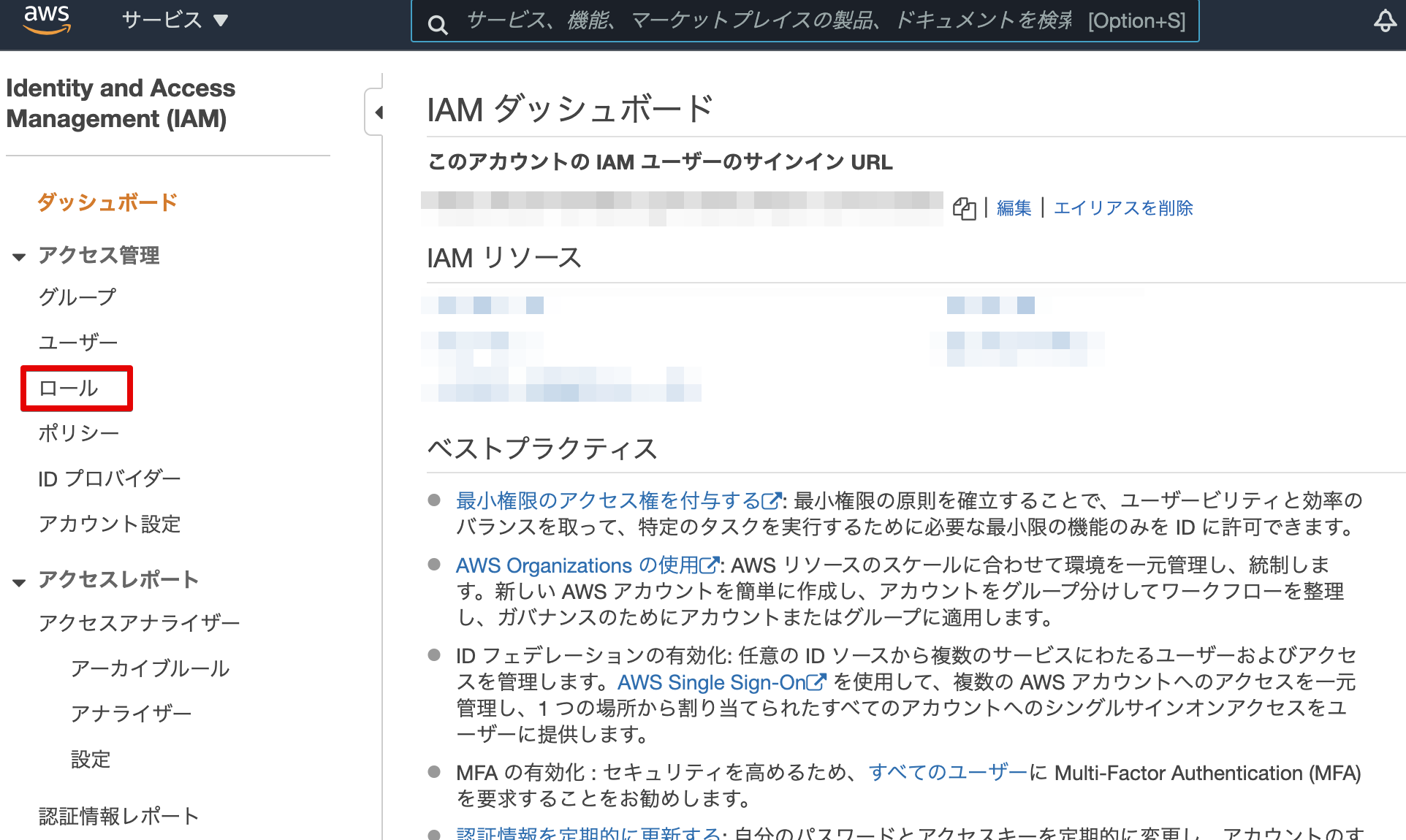Click the search magnifier icon
The height and width of the screenshot is (840, 1406).
(438, 25)
